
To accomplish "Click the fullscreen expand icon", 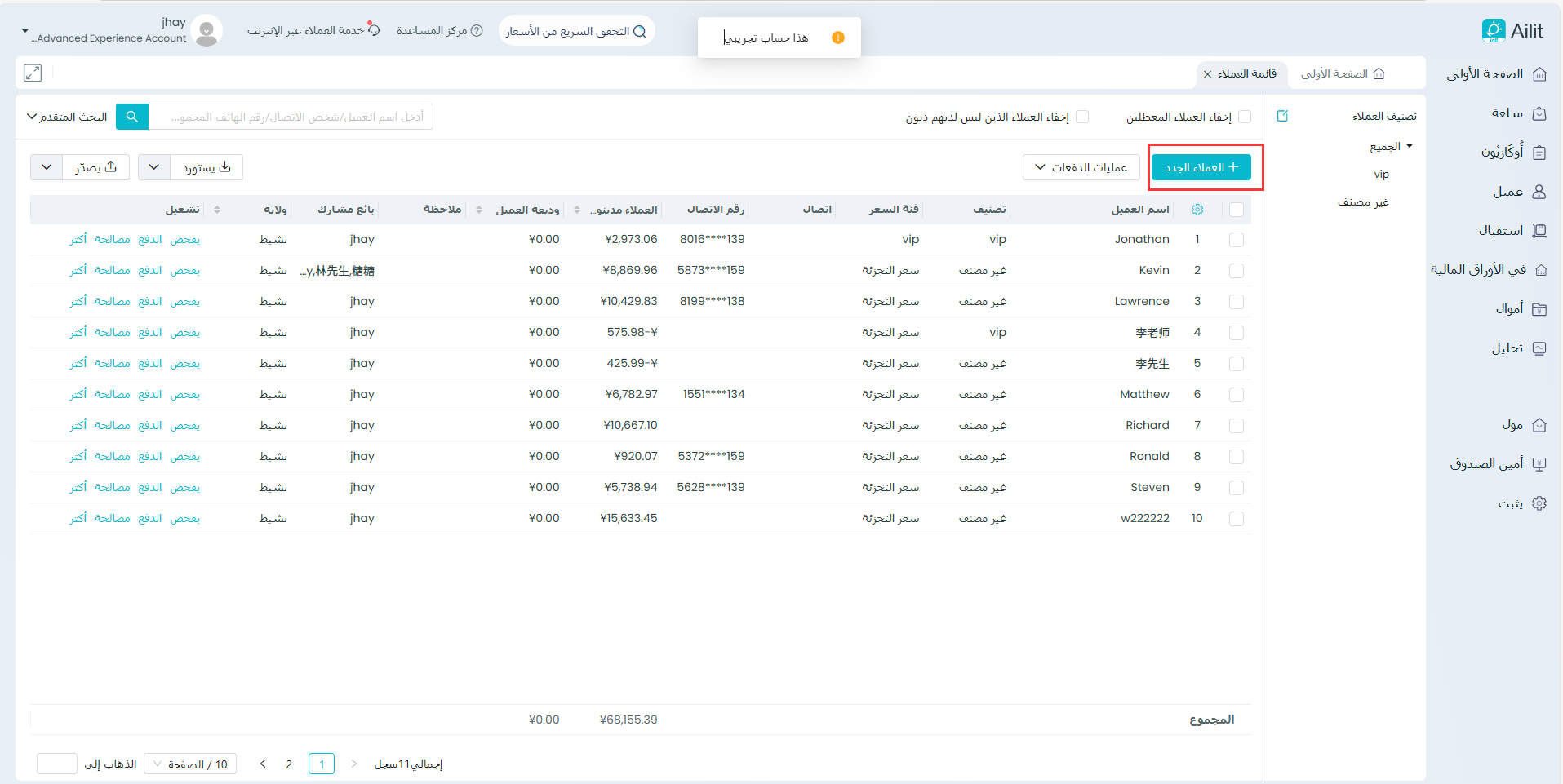I will click(33, 73).
